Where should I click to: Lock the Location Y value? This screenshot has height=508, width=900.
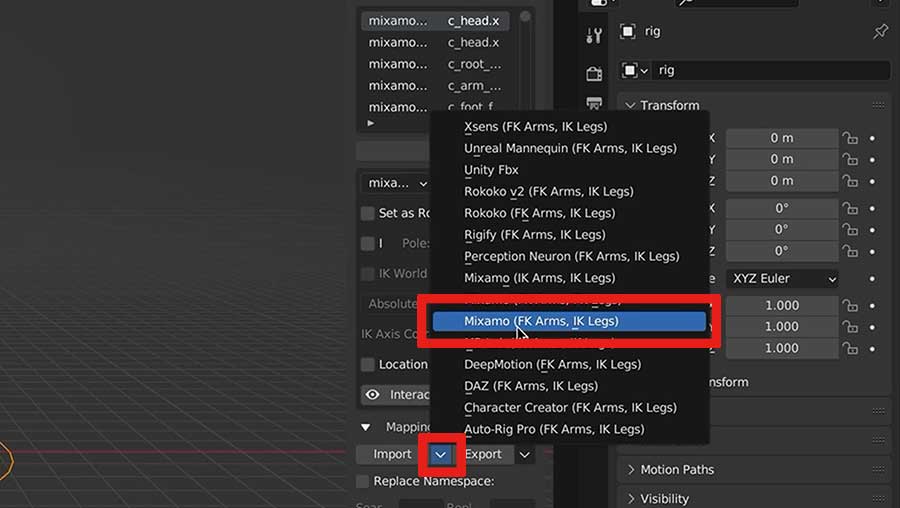click(x=850, y=159)
